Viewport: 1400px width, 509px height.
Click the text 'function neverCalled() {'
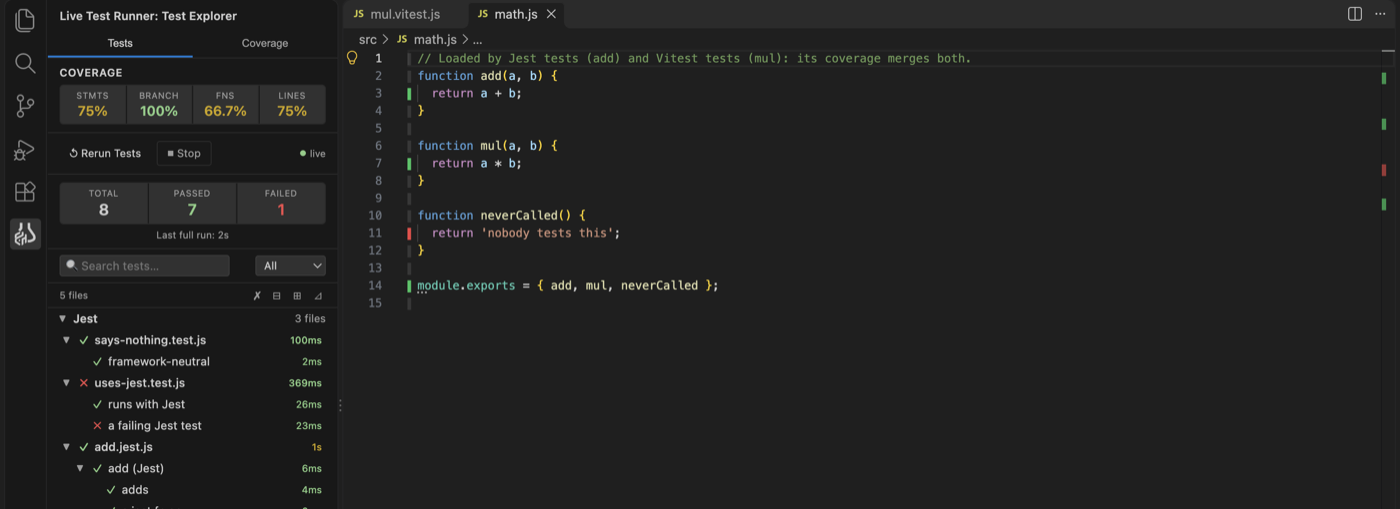click(501, 215)
